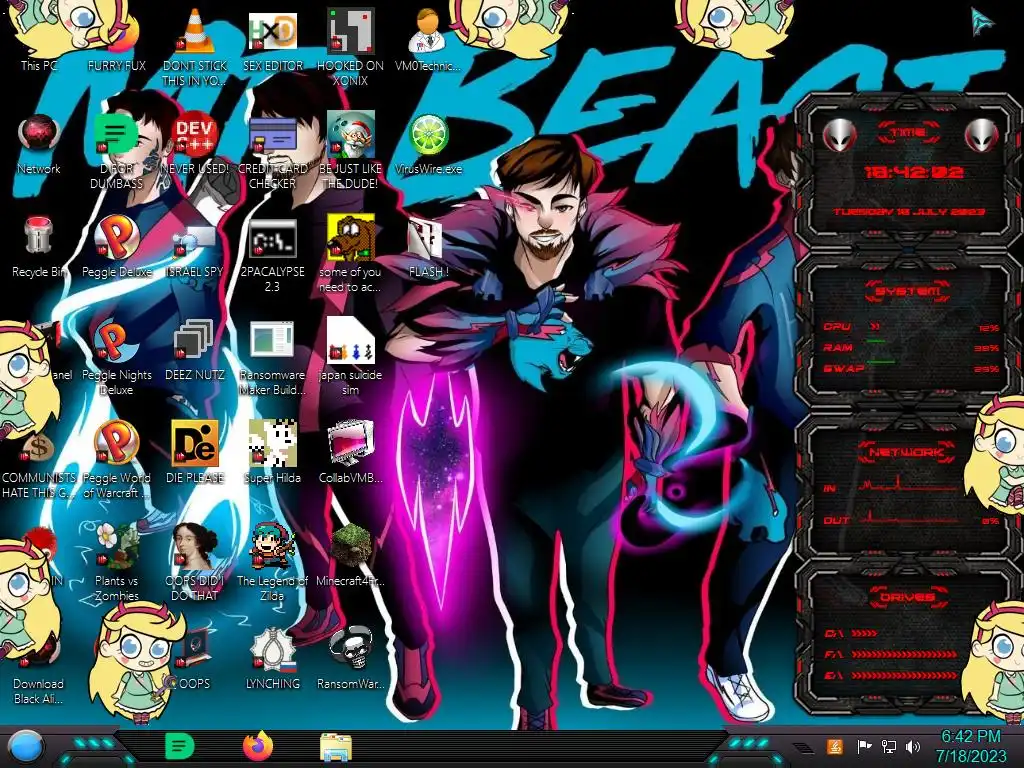Click the Santa icon BE JUST LIKE THE DUDE
Screen dimensions: 1024x768
point(351,150)
